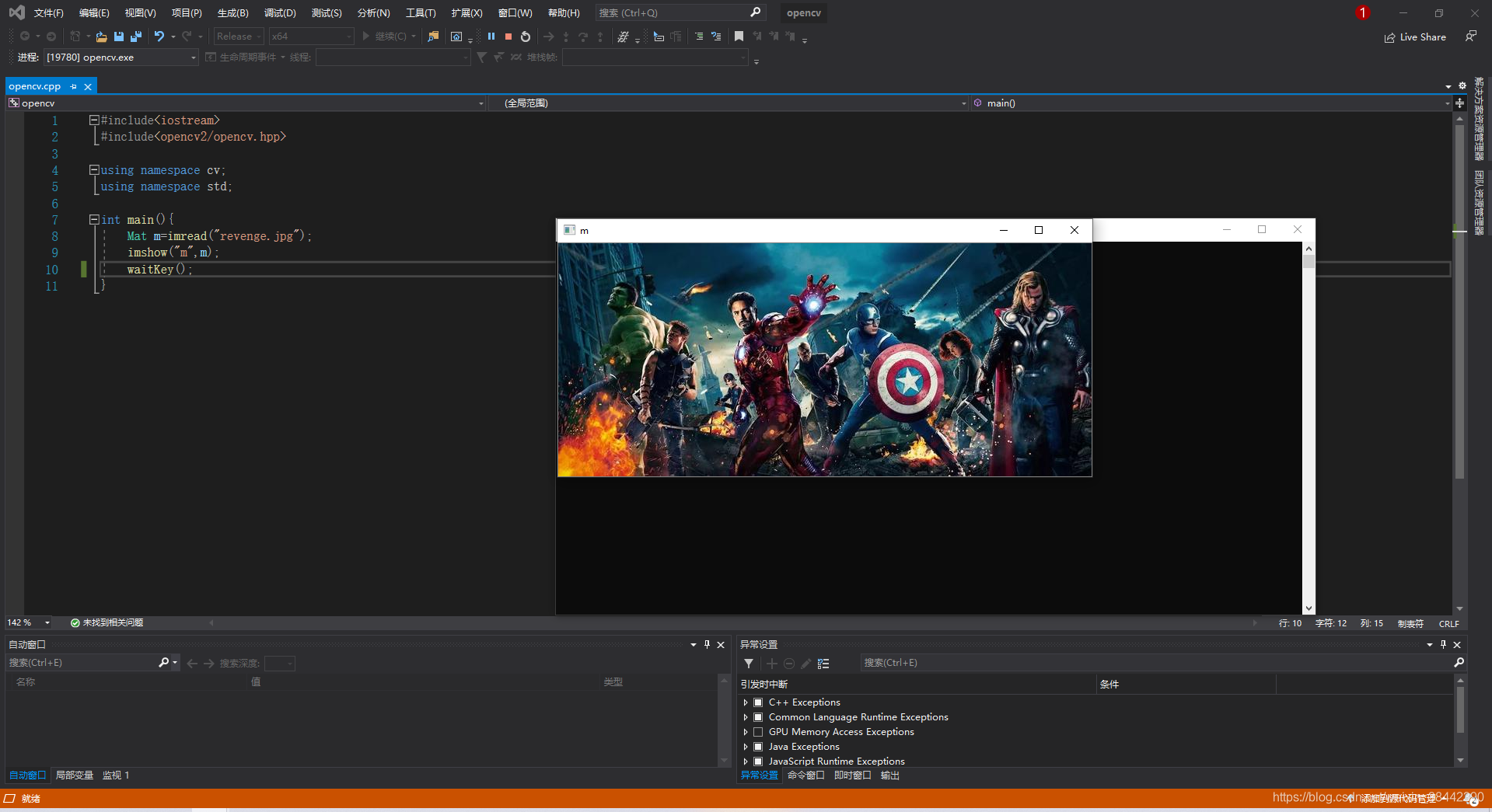Toggle C++ Exceptions checkbox

pyautogui.click(x=758, y=702)
